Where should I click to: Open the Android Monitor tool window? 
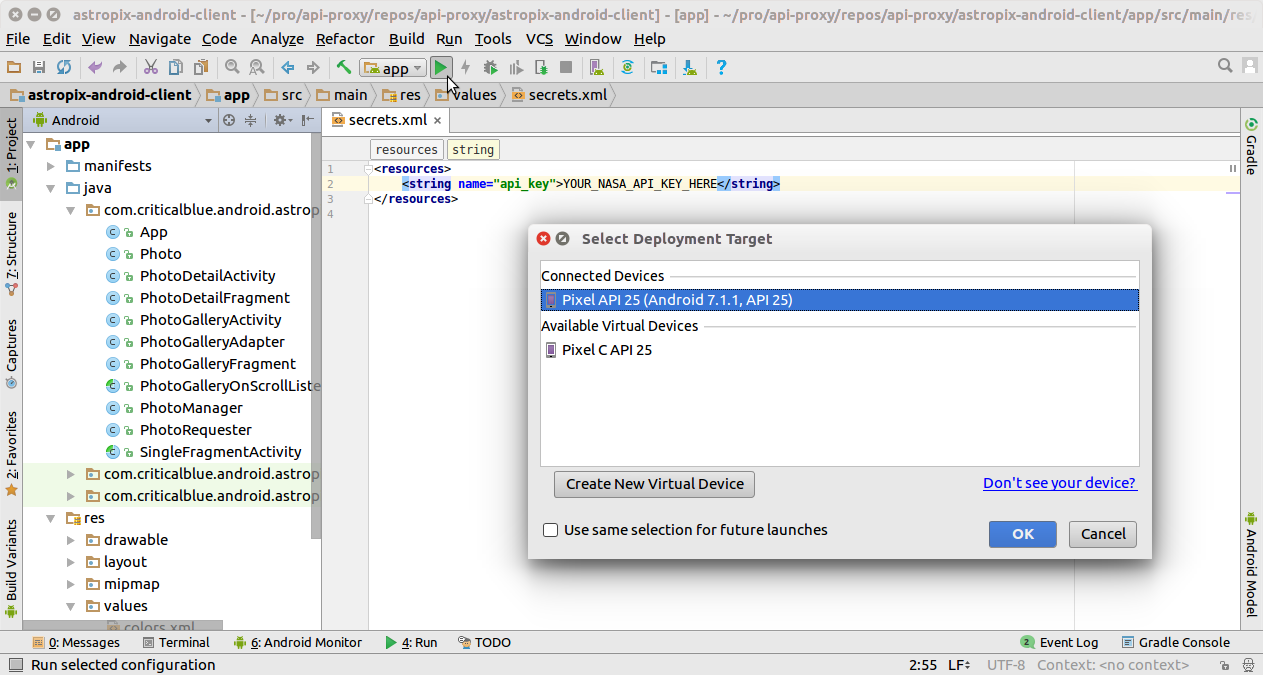click(x=297, y=643)
